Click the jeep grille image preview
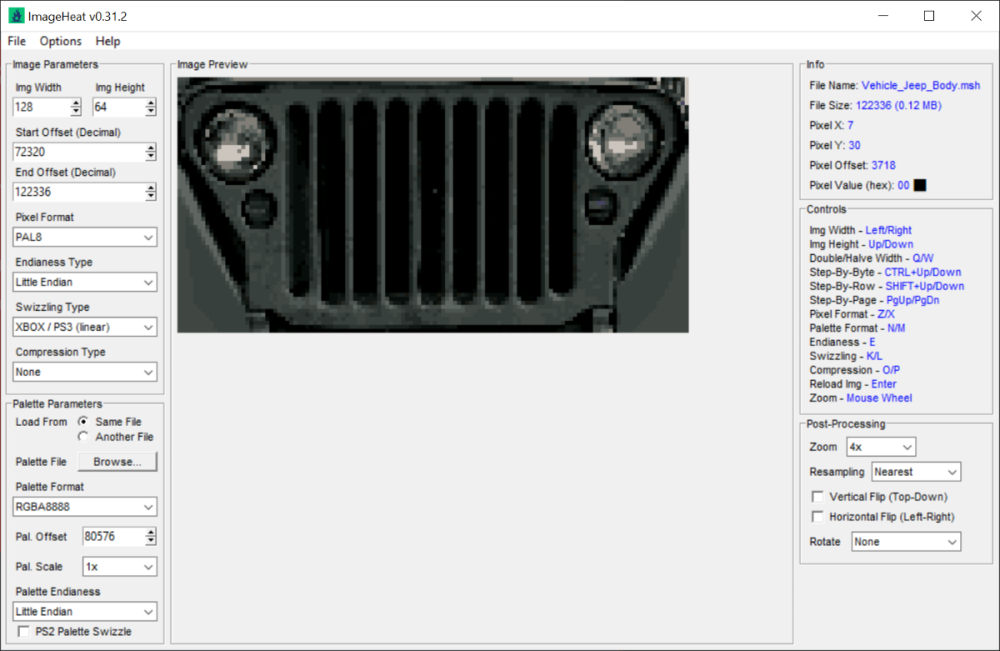The height and width of the screenshot is (651, 1000). (433, 205)
